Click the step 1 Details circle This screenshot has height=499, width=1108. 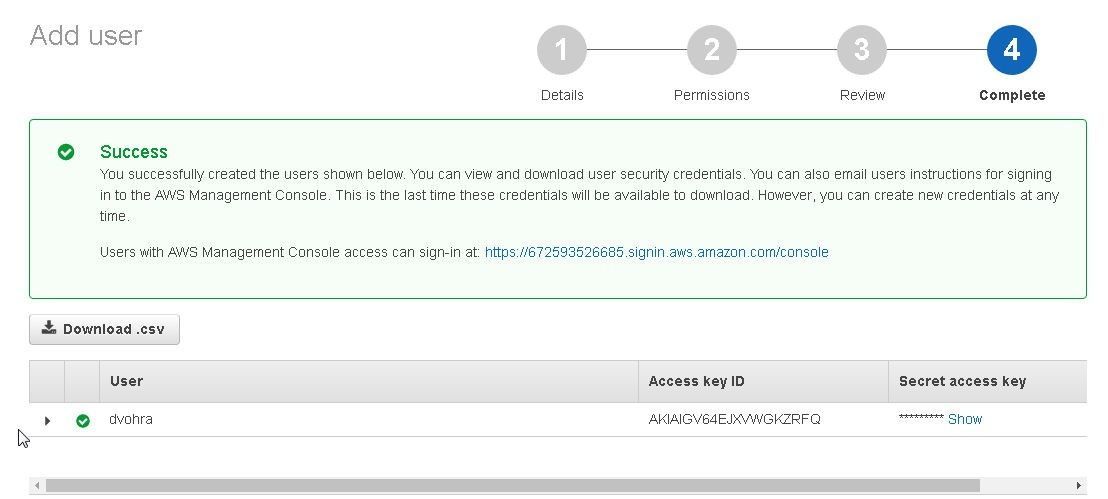pyautogui.click(x=562, y=50)
